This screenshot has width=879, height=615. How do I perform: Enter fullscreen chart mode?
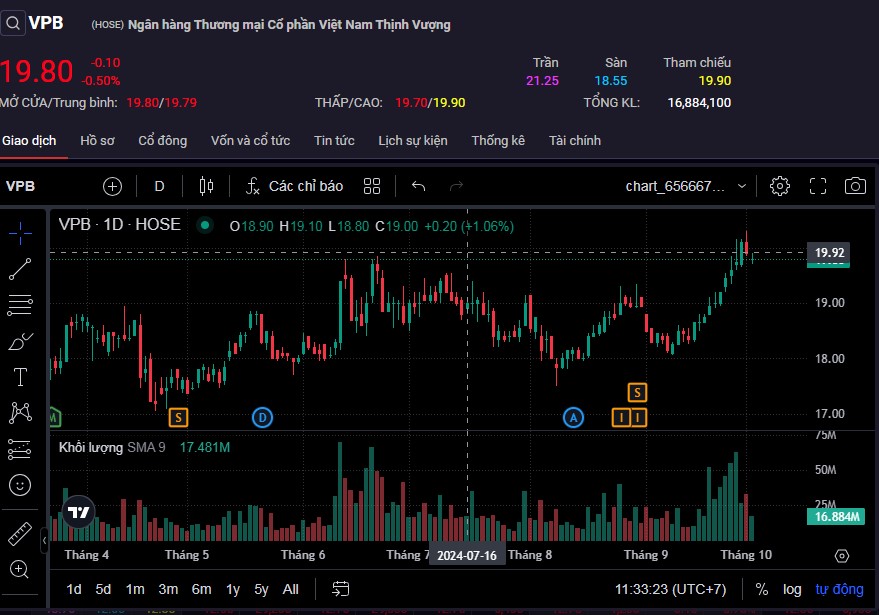tap(818, 186)
